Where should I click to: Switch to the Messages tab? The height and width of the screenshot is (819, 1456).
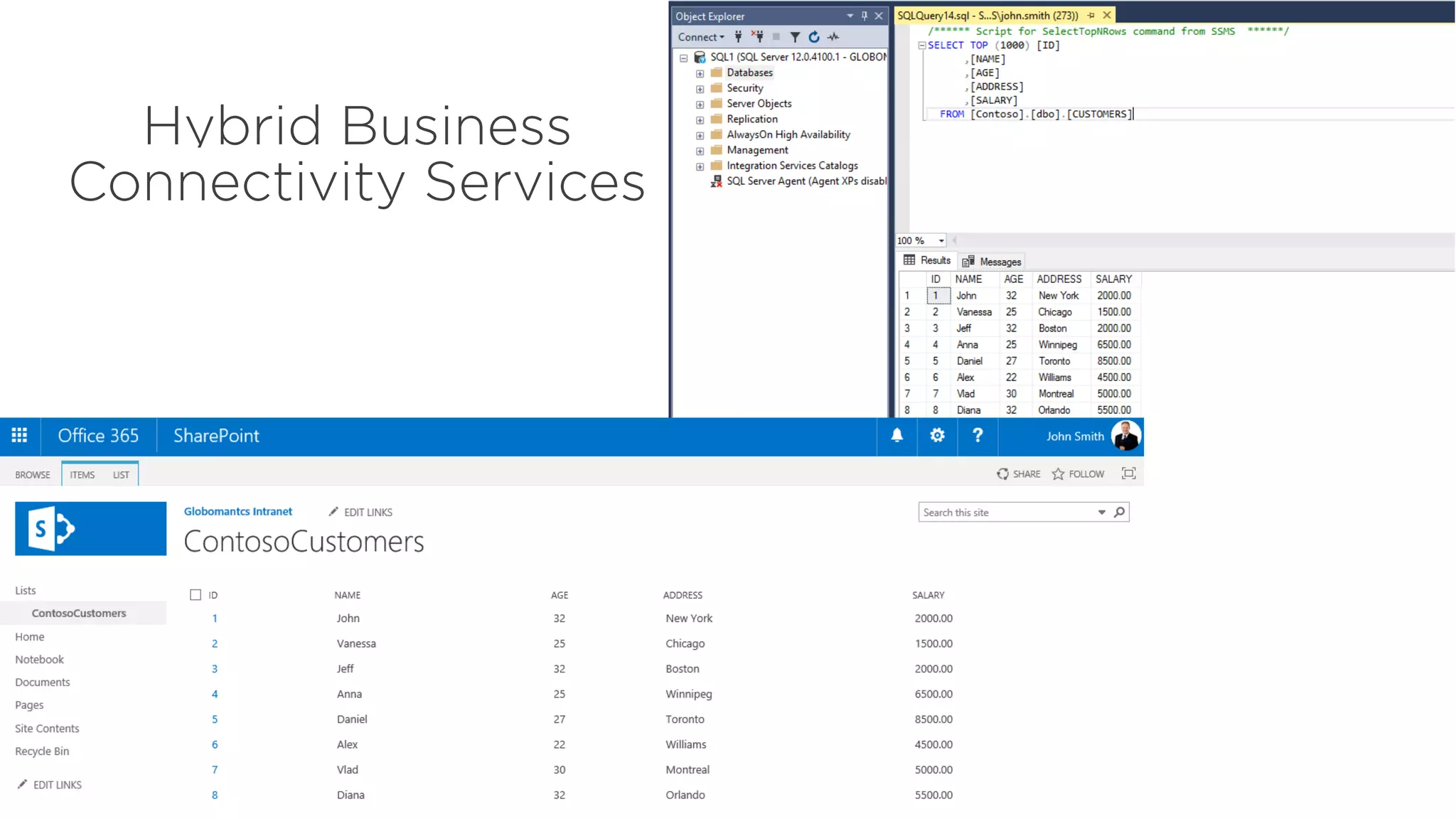click(x=992, y=262)
